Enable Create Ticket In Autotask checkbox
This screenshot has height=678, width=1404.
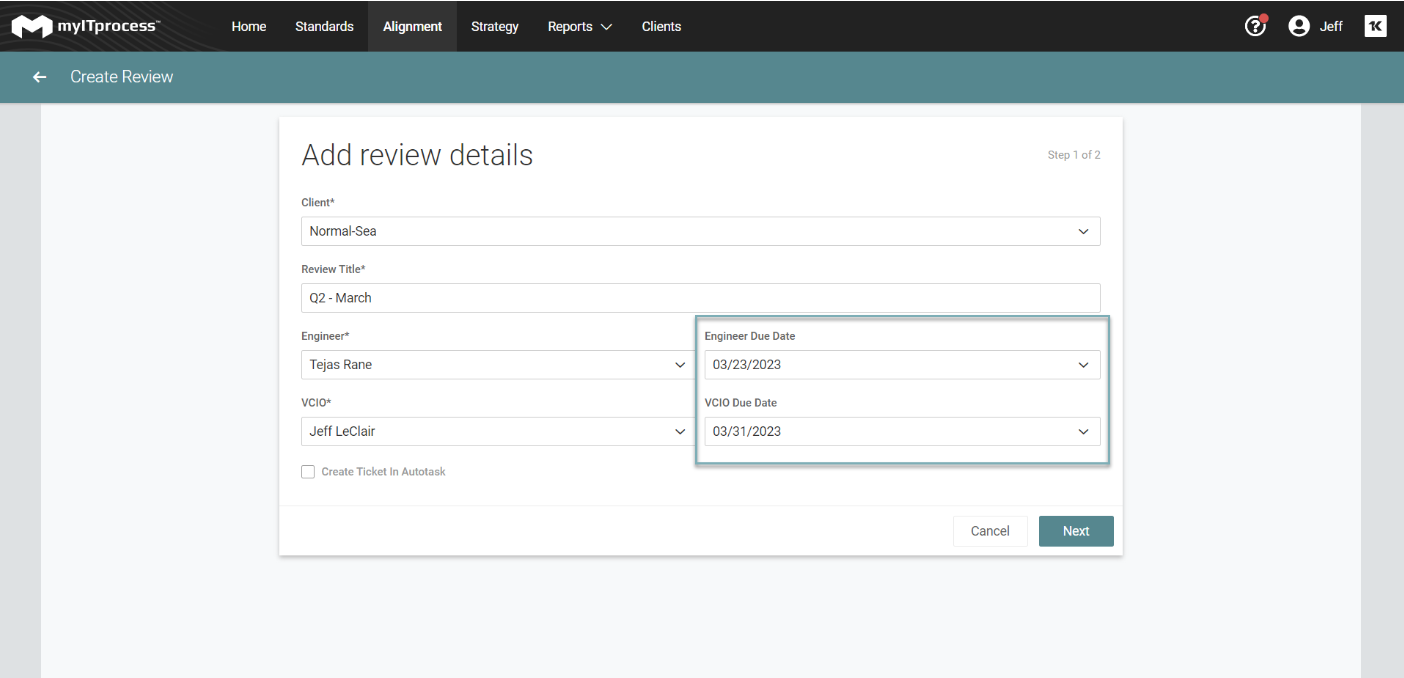(x=308, y=472)
